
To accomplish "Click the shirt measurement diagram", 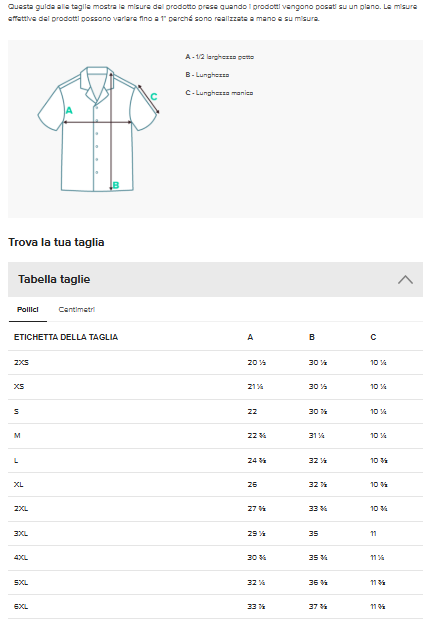I will click(98, 129).
